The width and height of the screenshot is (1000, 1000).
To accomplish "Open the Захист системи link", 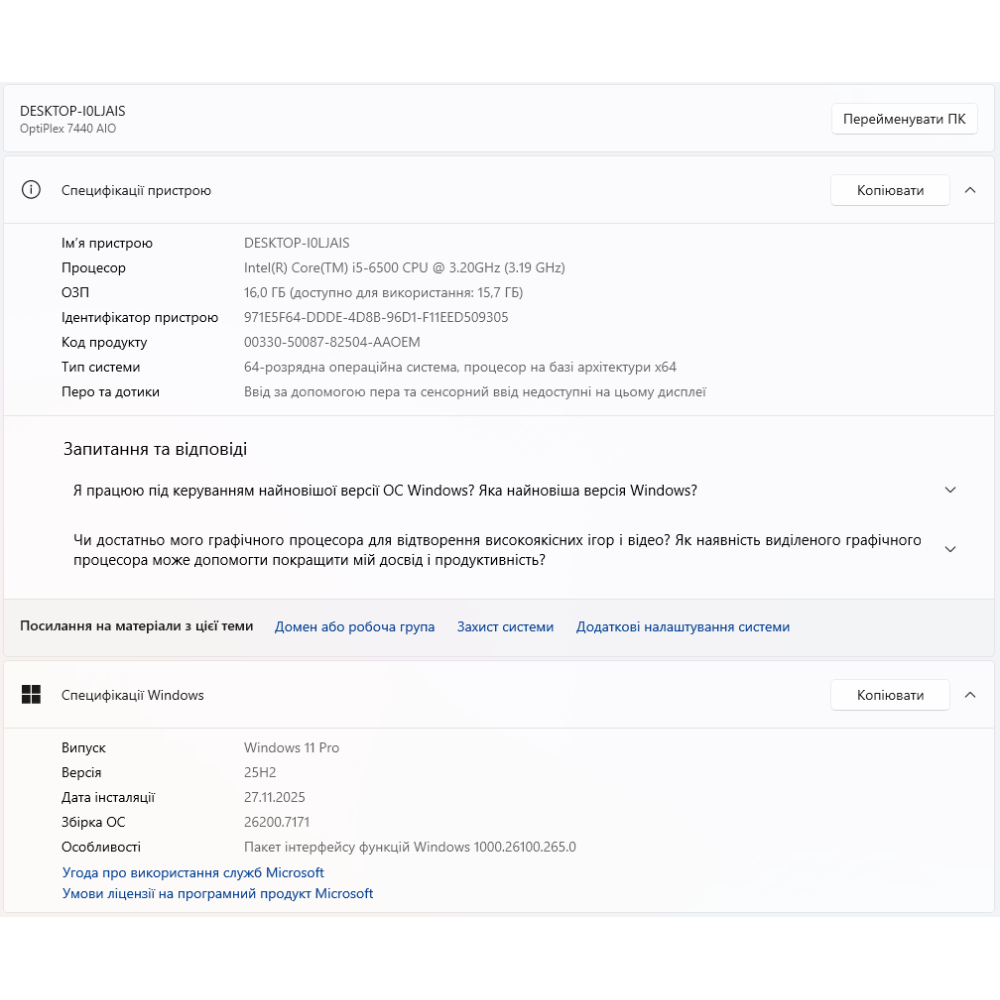I will click(505, 627).
